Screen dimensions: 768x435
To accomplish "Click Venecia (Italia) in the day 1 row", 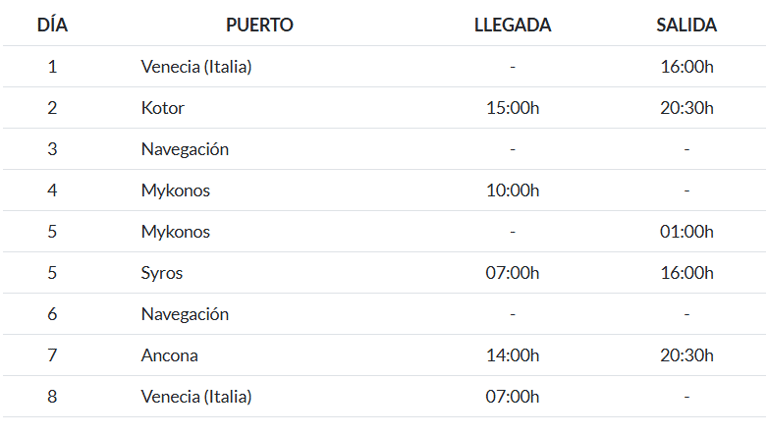I will click(196, 67).
